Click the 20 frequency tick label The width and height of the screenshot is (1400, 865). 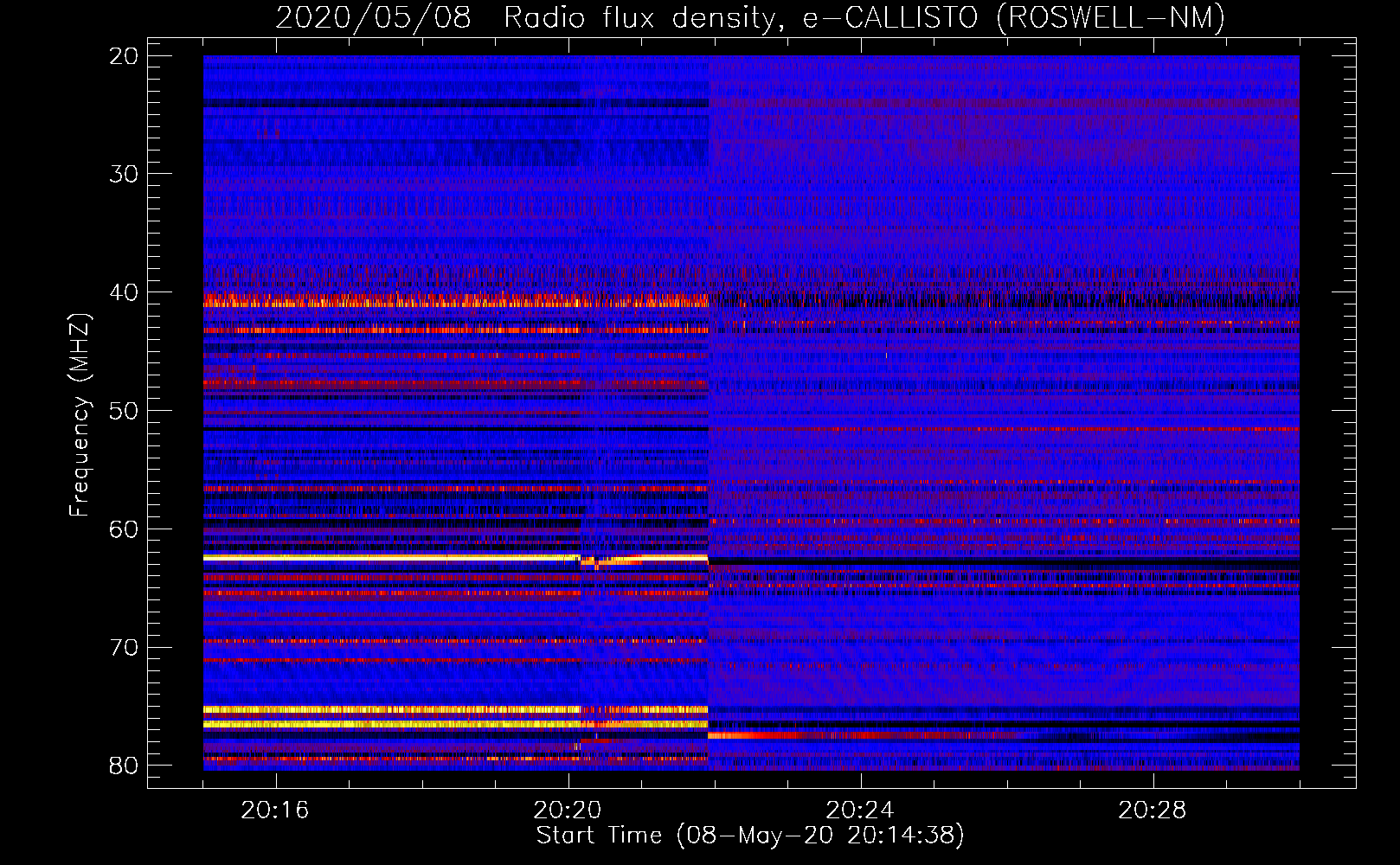point(124,56)
